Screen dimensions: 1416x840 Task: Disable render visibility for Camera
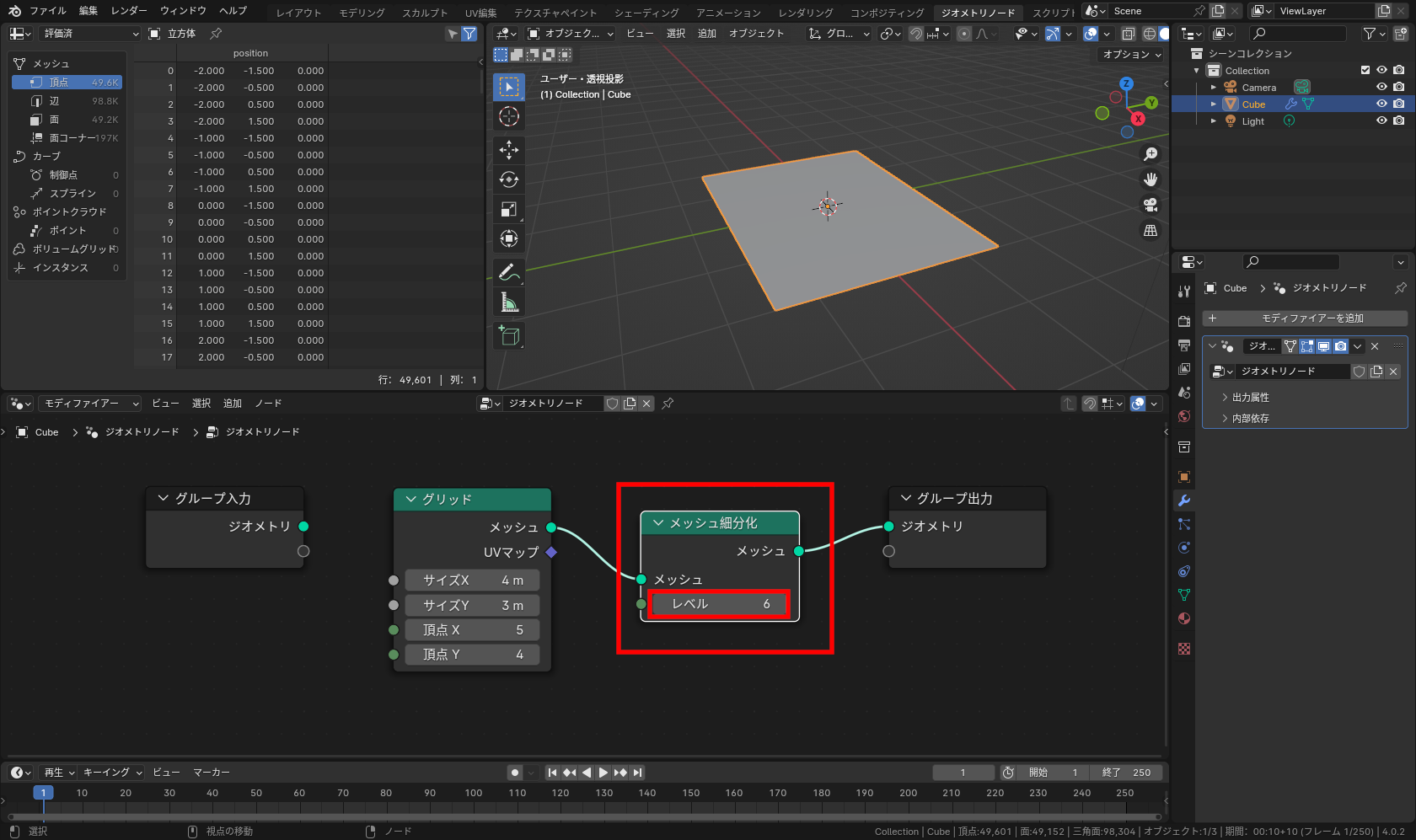click(x=1399, y=87)
